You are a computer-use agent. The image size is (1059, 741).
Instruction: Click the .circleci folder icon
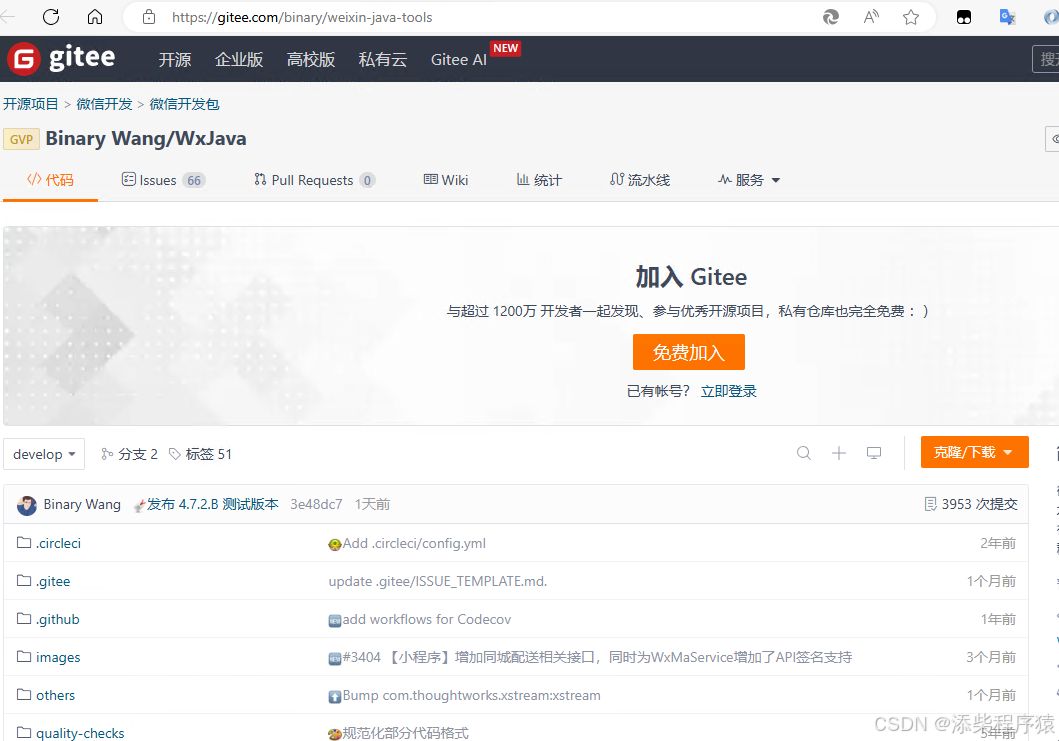point(24,542)
